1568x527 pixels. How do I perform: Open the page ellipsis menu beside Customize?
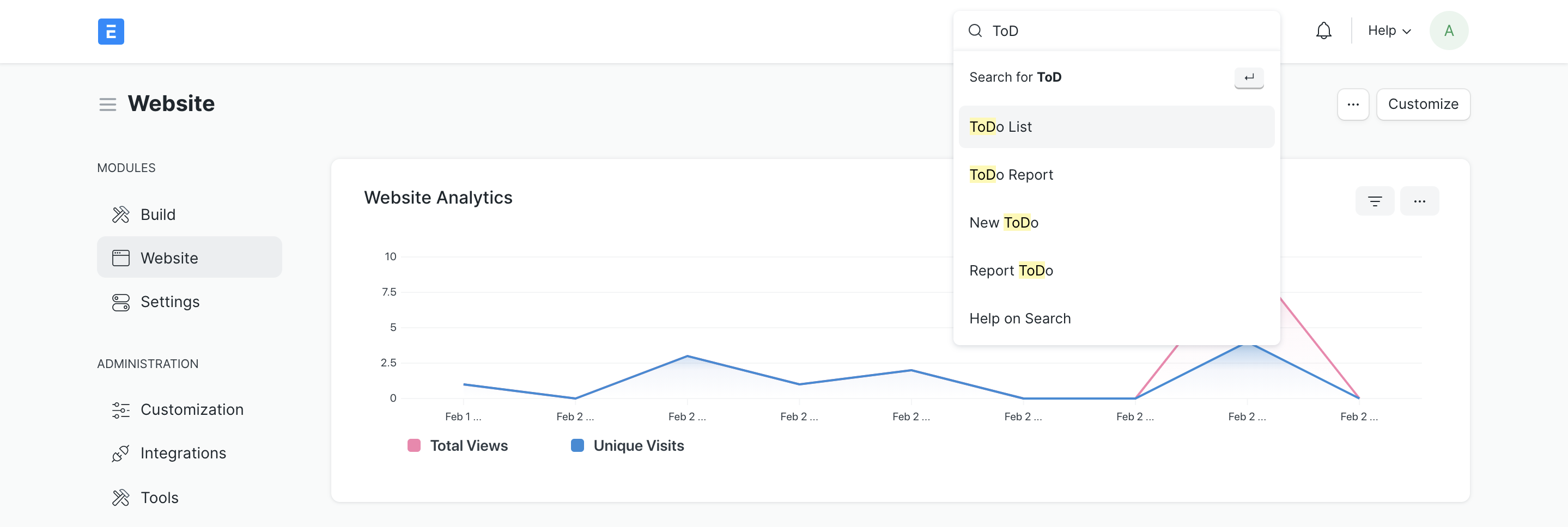point(1352,105)
